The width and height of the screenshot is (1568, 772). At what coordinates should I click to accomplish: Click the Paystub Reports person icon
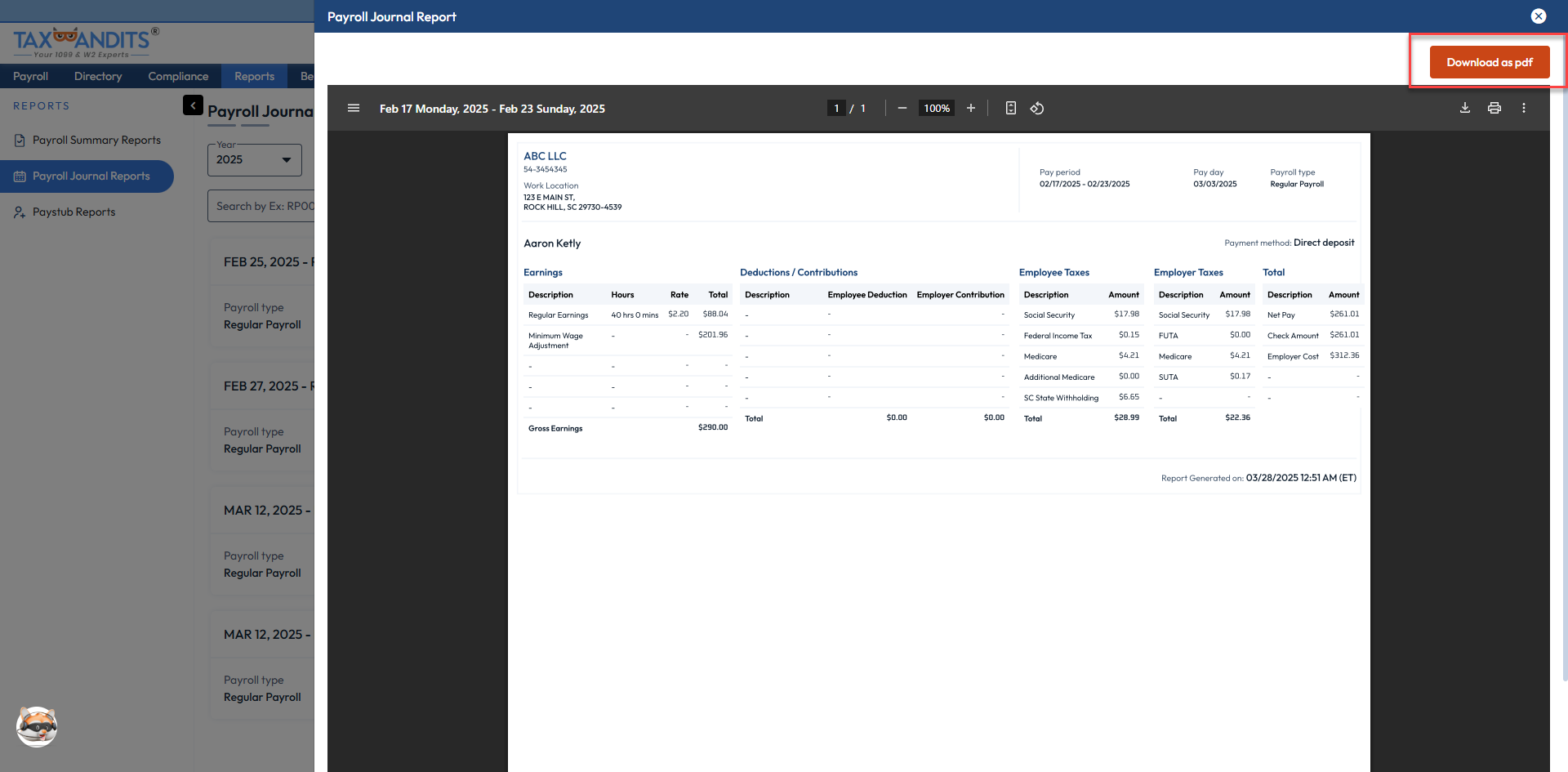tap(20, 212)
